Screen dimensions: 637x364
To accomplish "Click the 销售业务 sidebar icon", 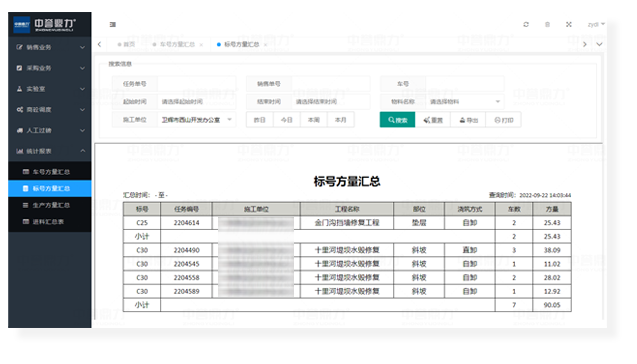I will tap(19, 47).
